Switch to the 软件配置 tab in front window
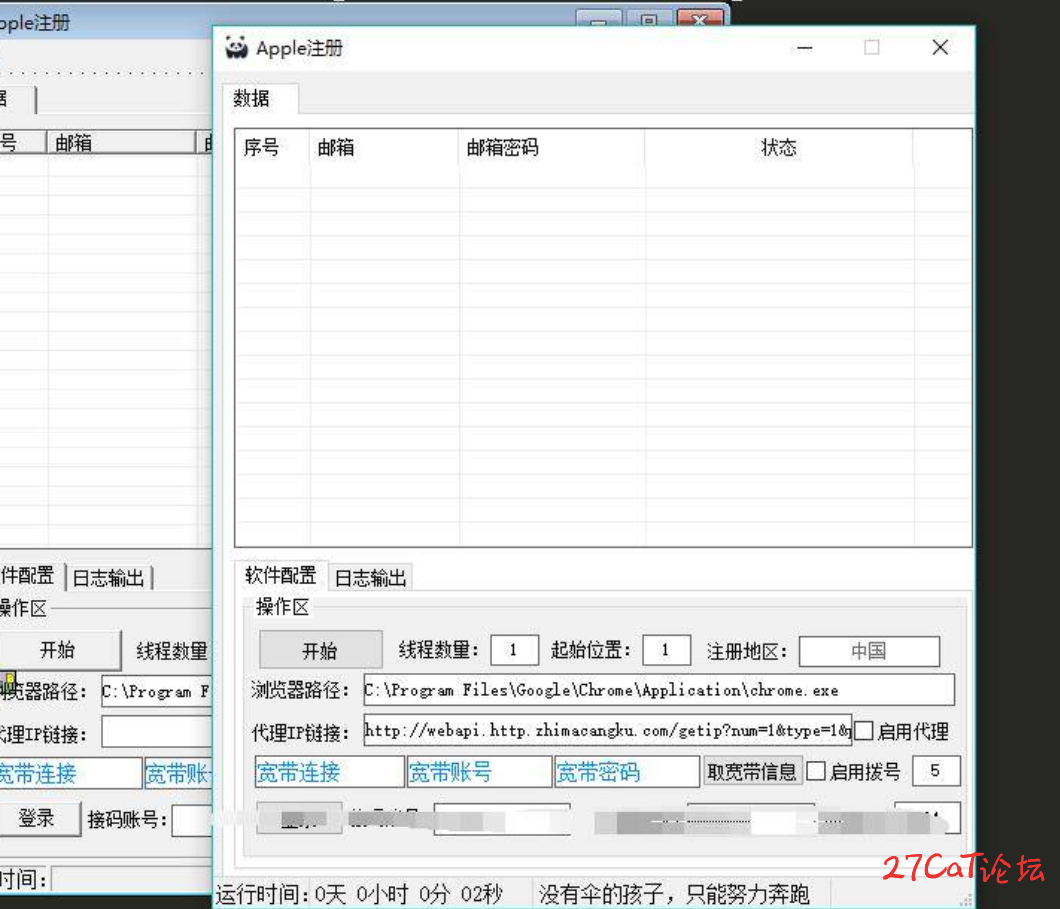 pos(281,576)
